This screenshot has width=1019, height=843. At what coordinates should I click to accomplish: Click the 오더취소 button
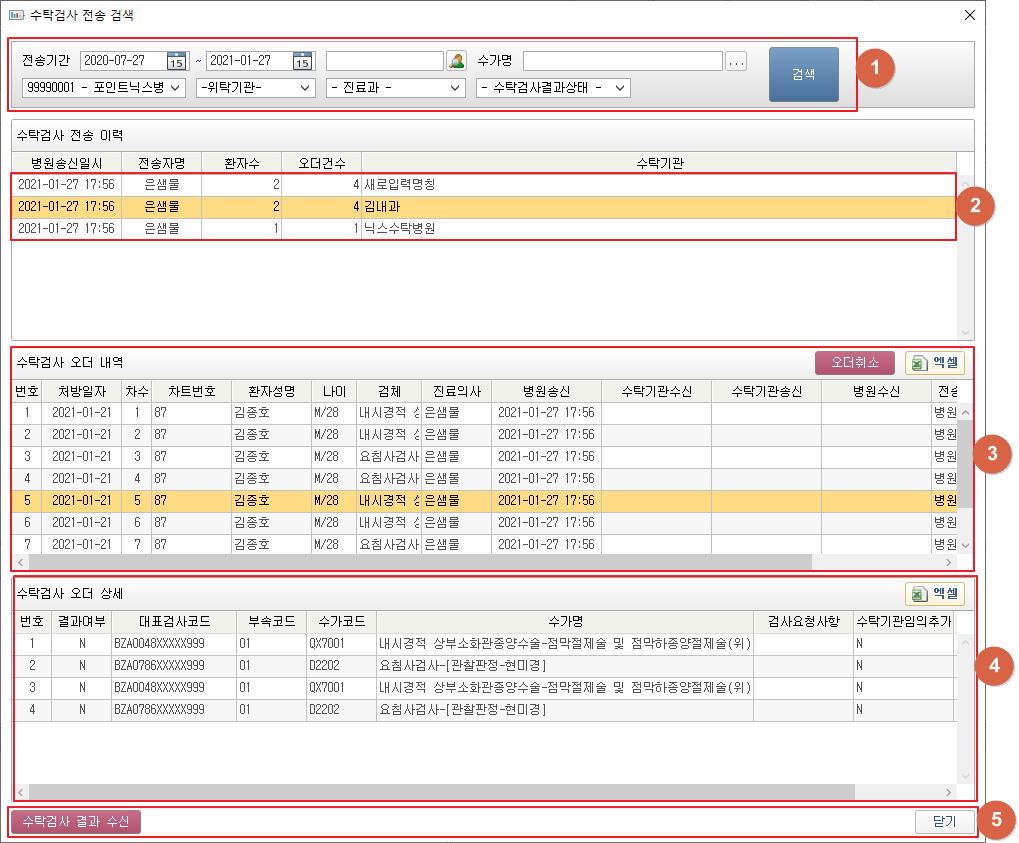(x=855, y=363)
